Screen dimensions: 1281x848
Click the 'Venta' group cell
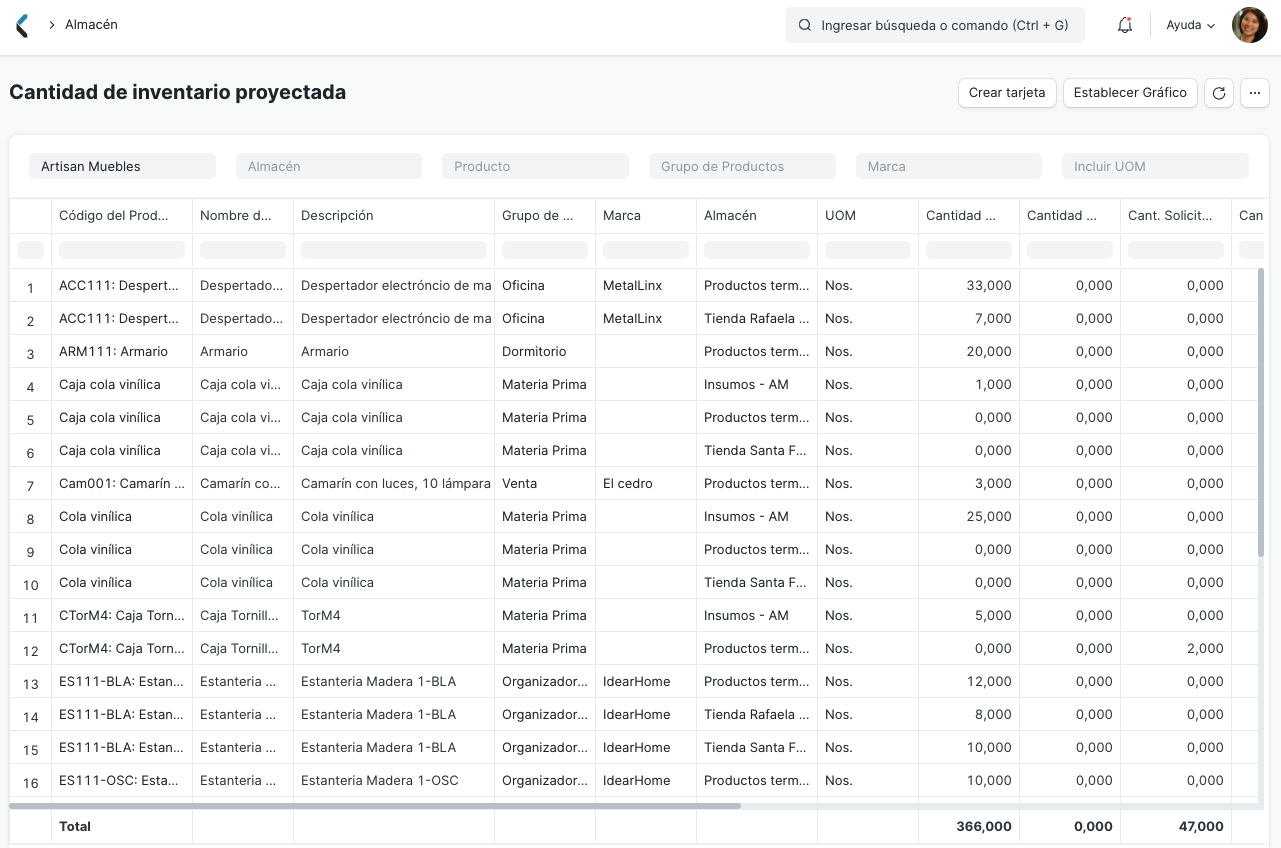(x=545, y=484)
